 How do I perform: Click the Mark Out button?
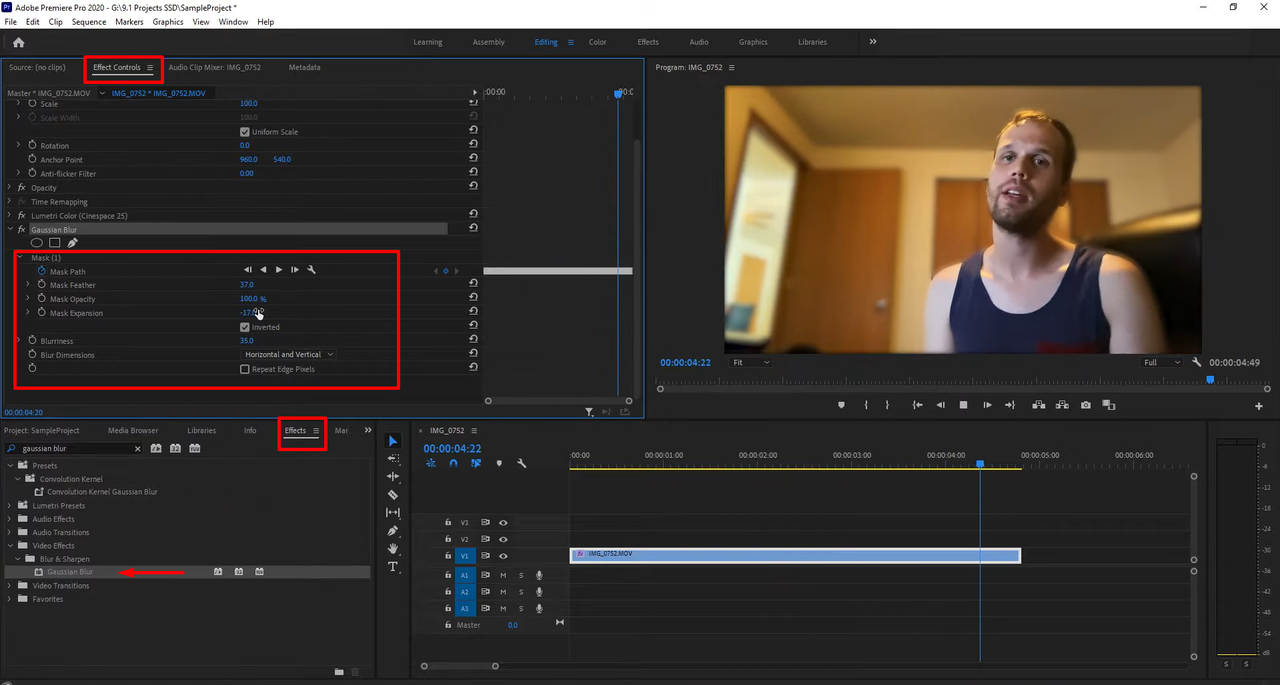tap(889, 405)
